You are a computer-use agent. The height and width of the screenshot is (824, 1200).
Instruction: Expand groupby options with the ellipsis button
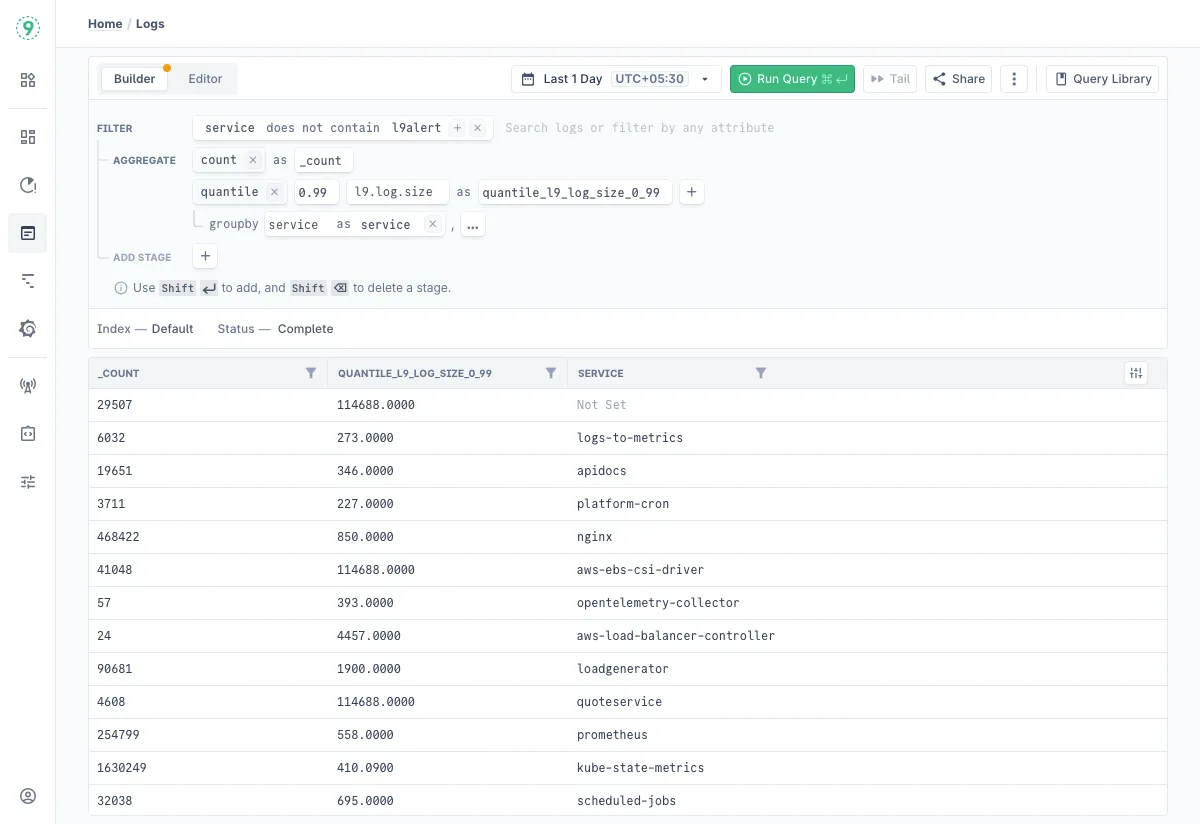click(x=472, y=225)
